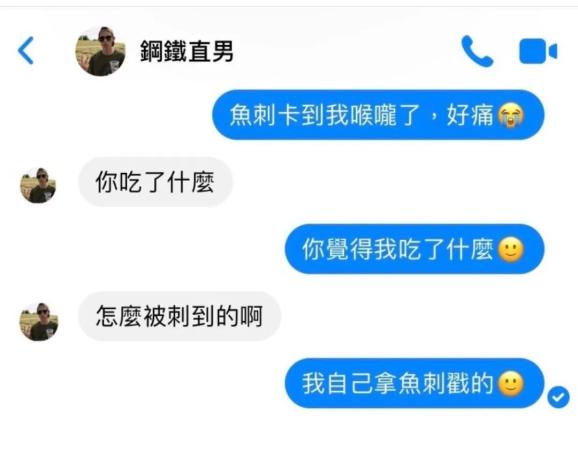Tap smiley emoji in 我自己拿魚刺戳的 message
Viewport: 578px width, 466px height.
(x=511, y=384)
